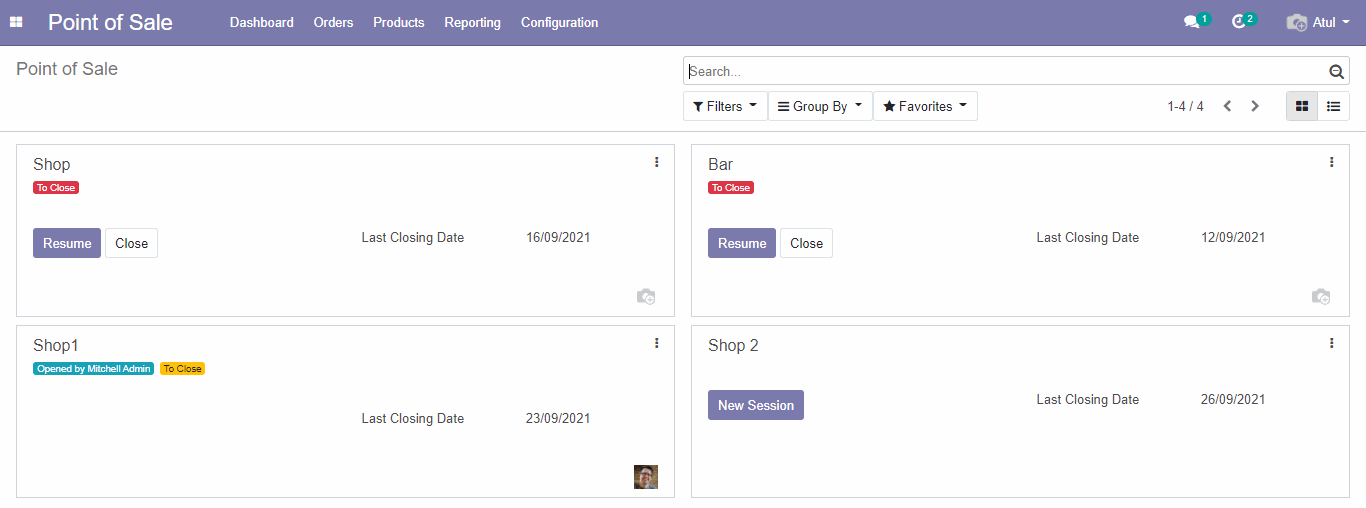The height and width of the screenshot is (508, 1366).
Task: Open the activities clock icon
Action: pos(1239,22)
